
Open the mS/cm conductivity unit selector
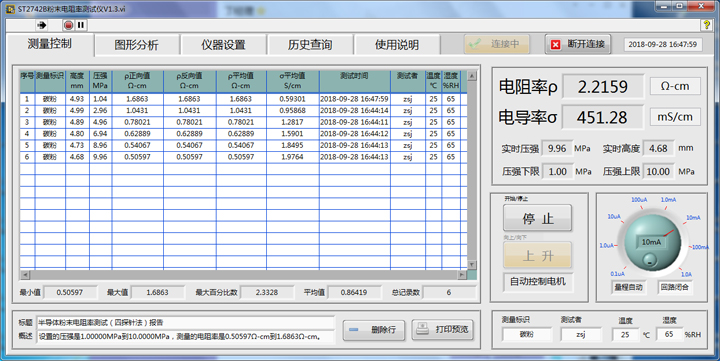pos(675,117)
